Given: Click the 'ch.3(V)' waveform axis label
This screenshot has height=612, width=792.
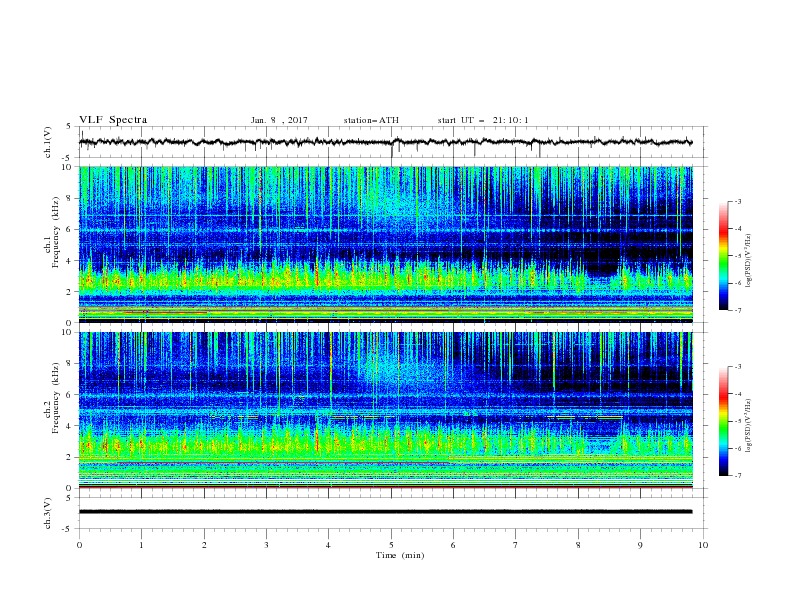Looking at the screenshot, I should point(48,513).
